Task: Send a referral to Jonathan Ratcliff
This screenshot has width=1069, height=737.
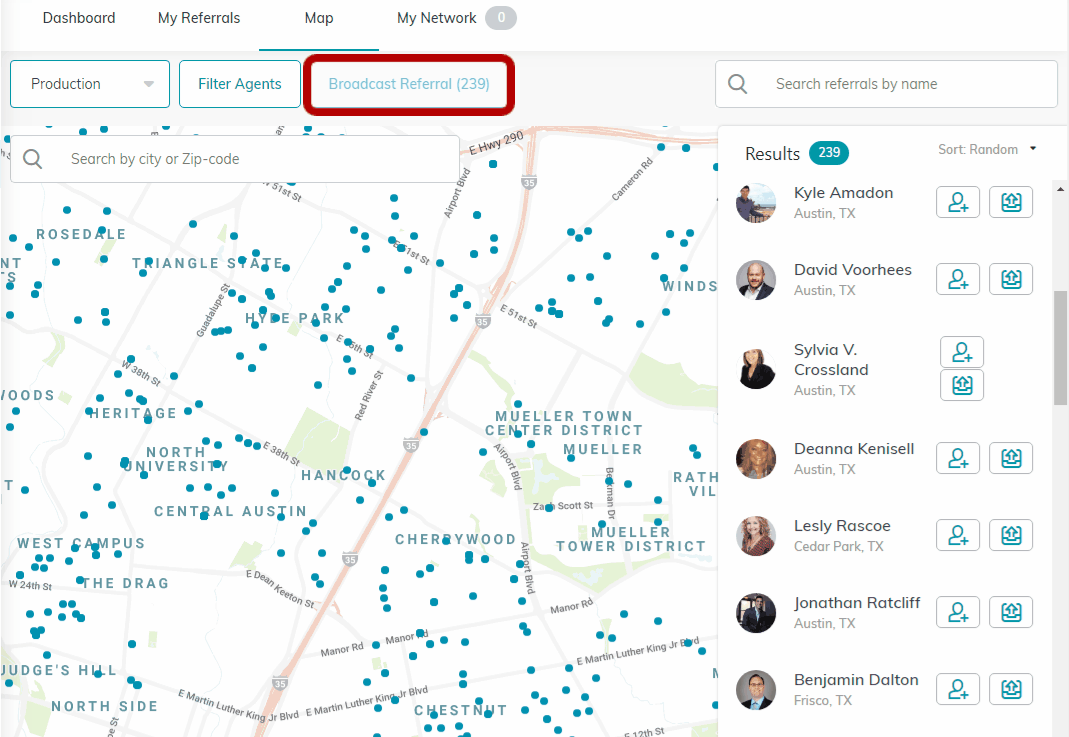Action: 1011,611
